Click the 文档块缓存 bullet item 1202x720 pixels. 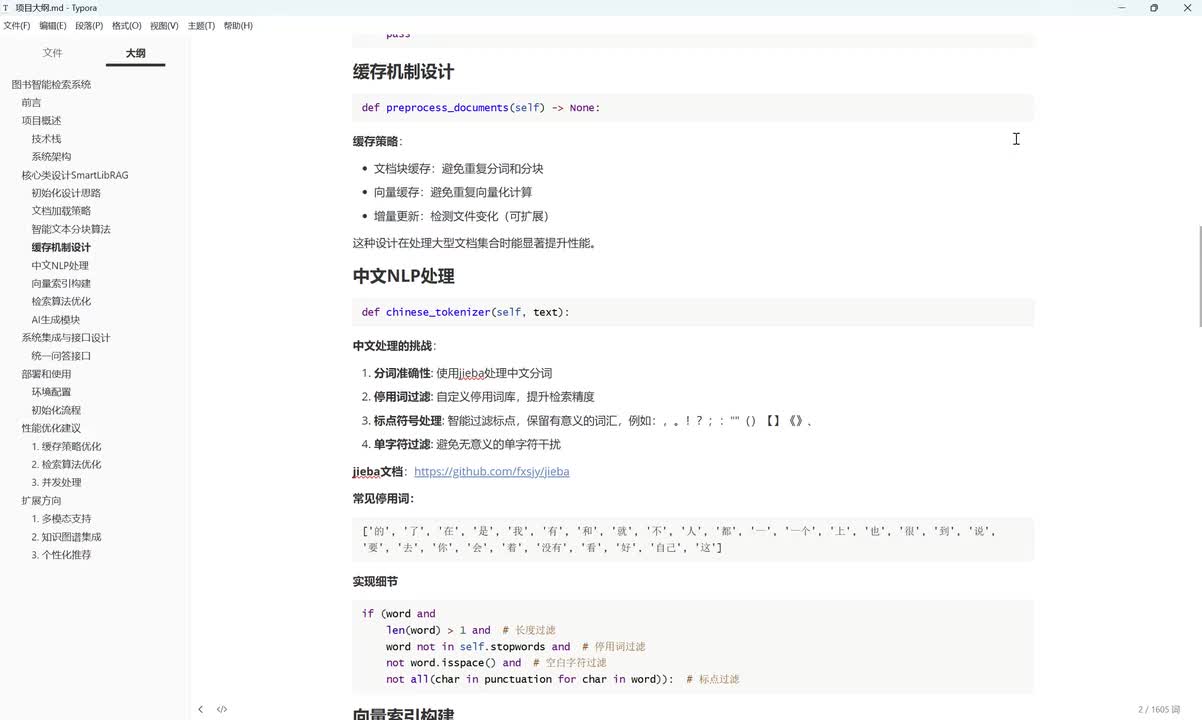point(459,169)
